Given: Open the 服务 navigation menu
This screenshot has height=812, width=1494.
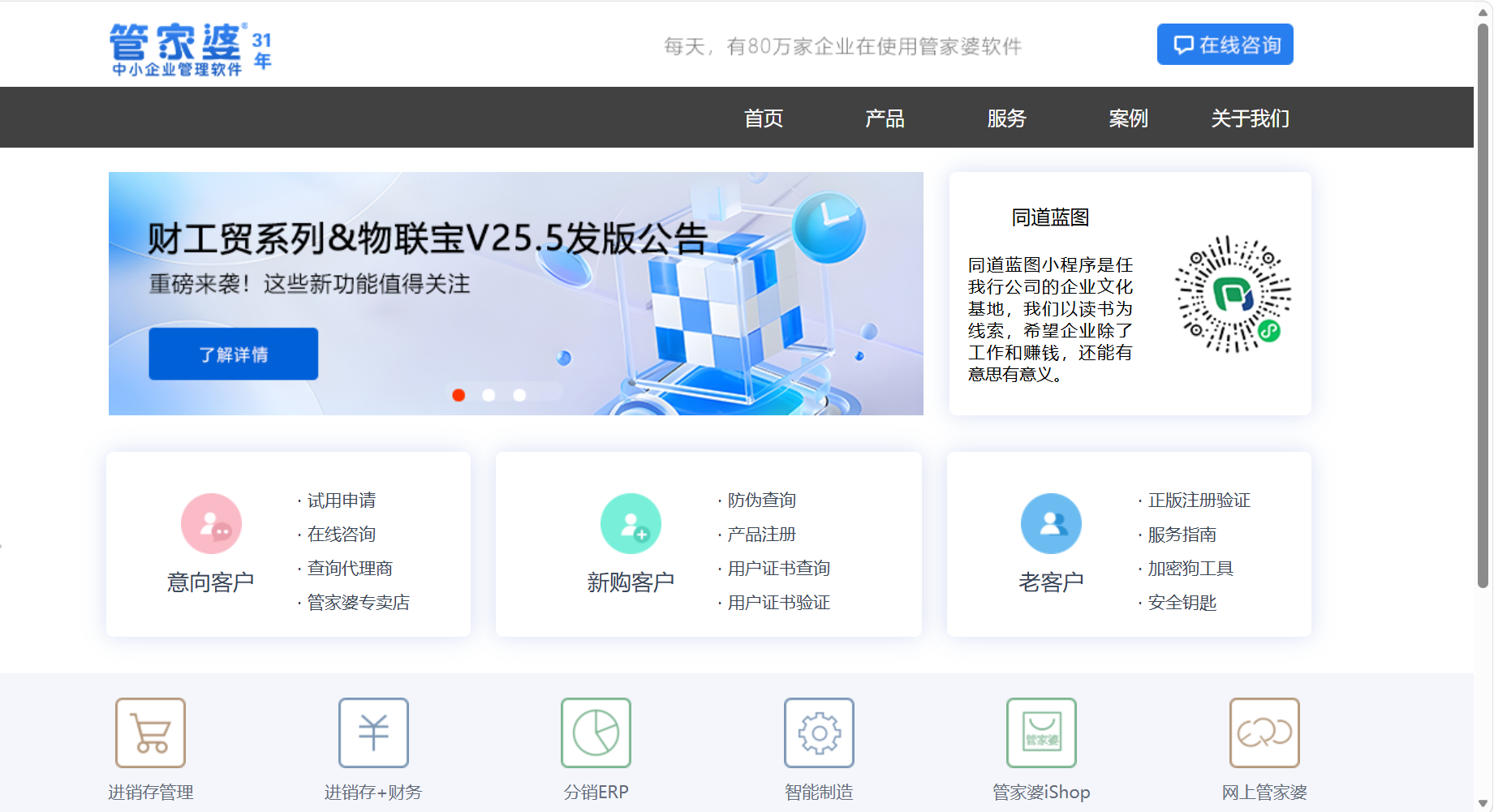Looking at the screenshot, I should click(1006, 118).
